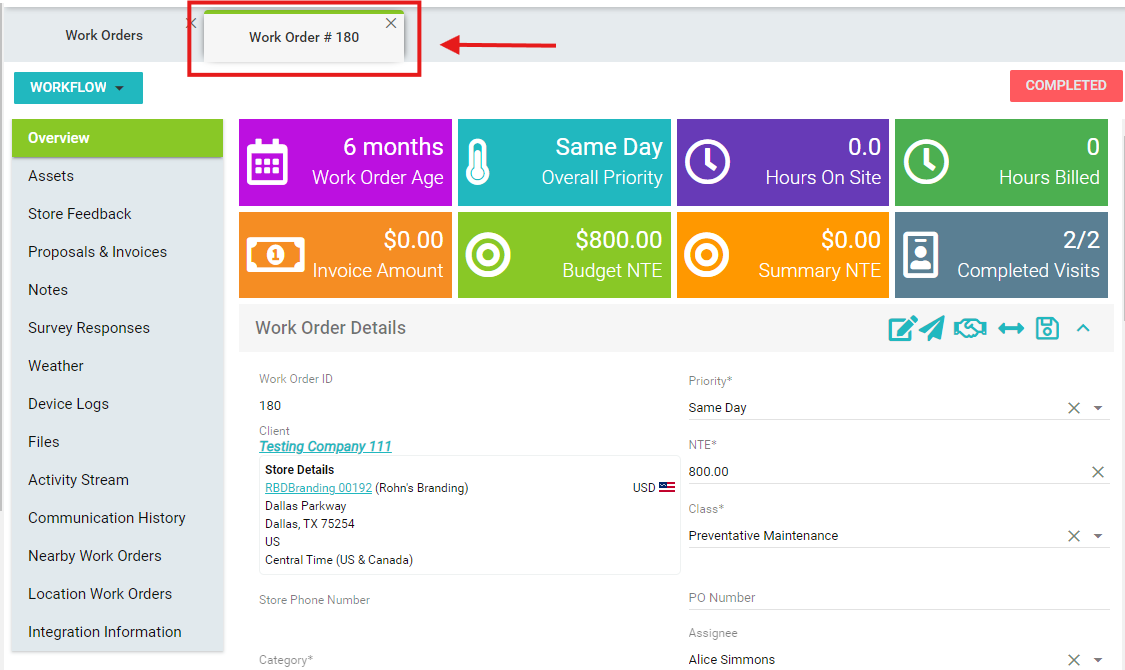Open the Testing Company 111 client link
The width and height of the screenshot is (1125, 670).
point(325,447)
